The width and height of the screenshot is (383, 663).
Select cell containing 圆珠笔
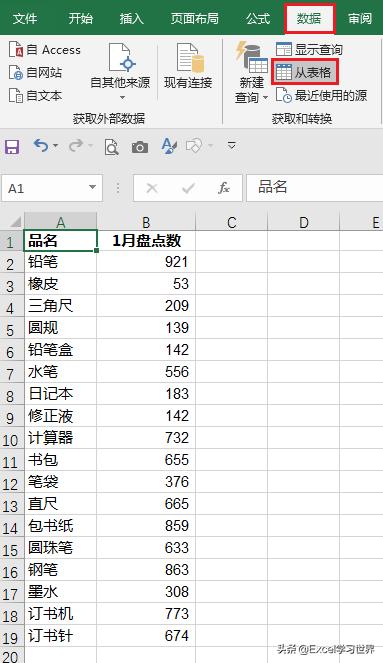[x=61, y=548]
